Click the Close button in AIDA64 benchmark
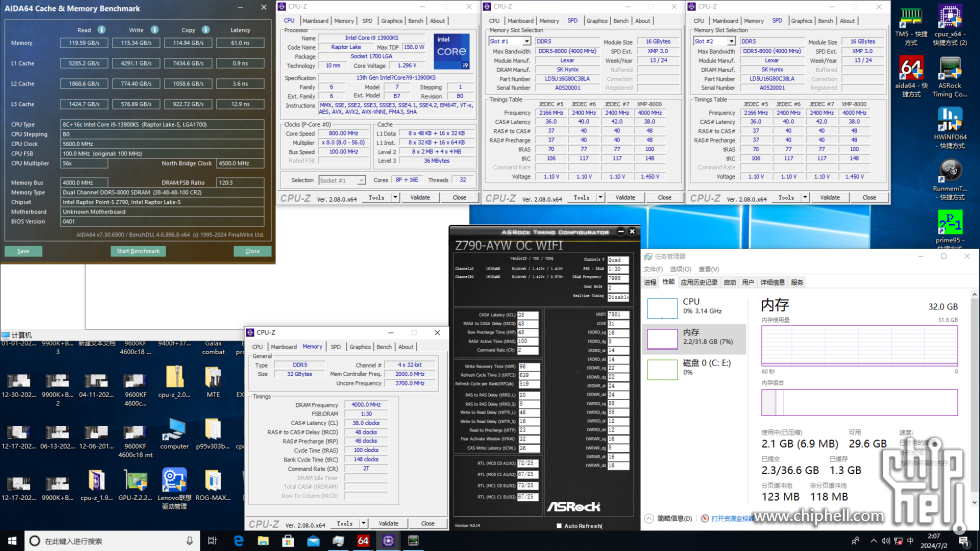Image resolution: width=980 pixels, height=551 pixels. pyautogui.click(x=252, y=251)
